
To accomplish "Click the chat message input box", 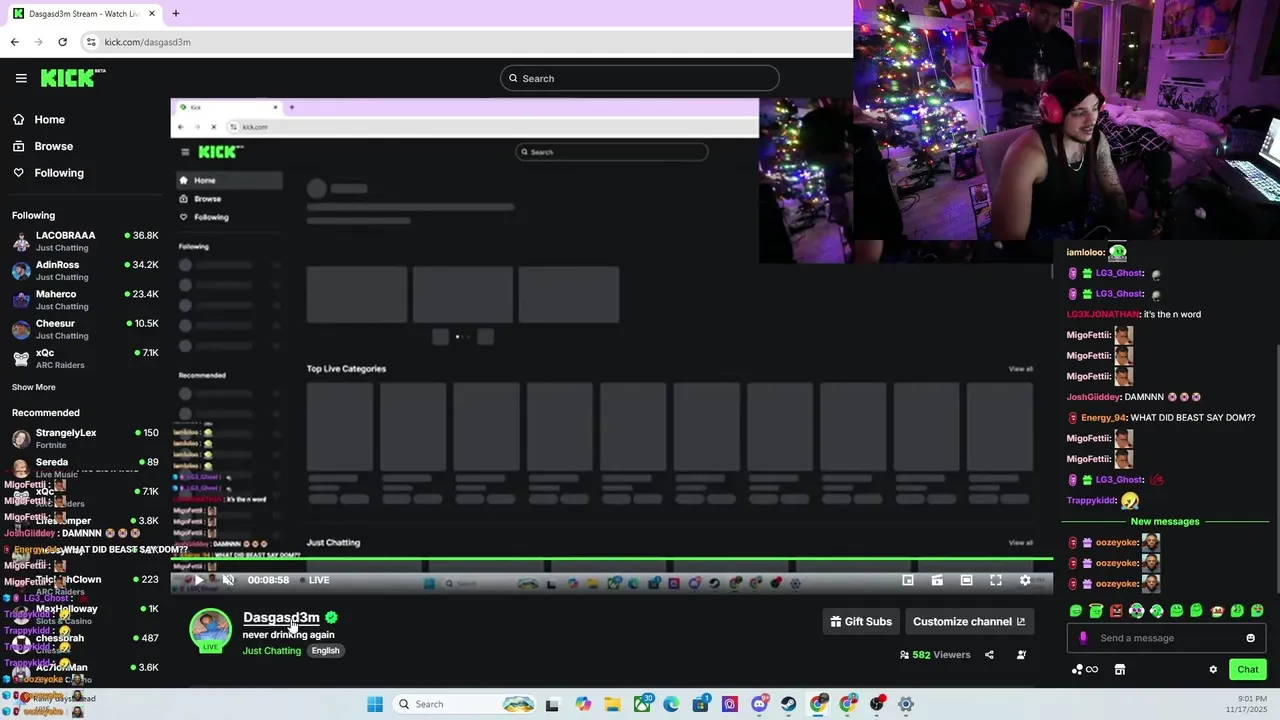I will tap(1166, 638).
